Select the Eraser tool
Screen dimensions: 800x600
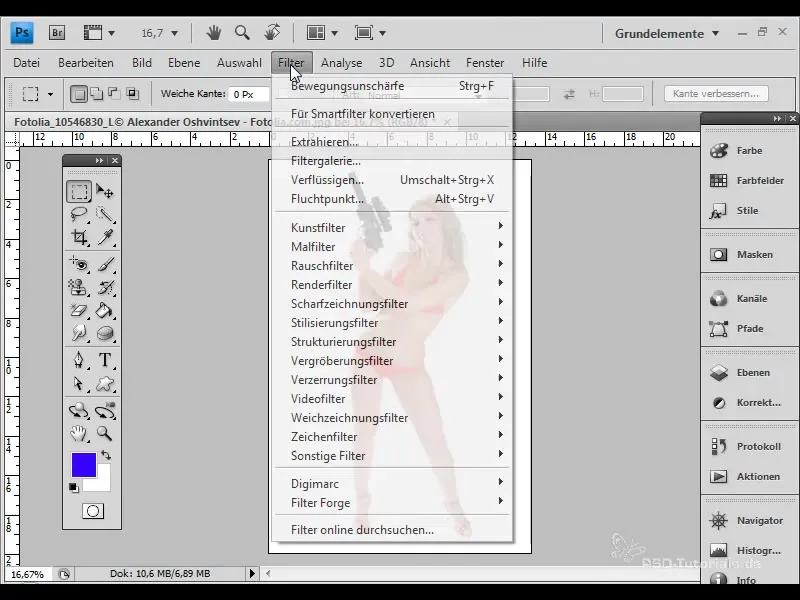(79, 310)
